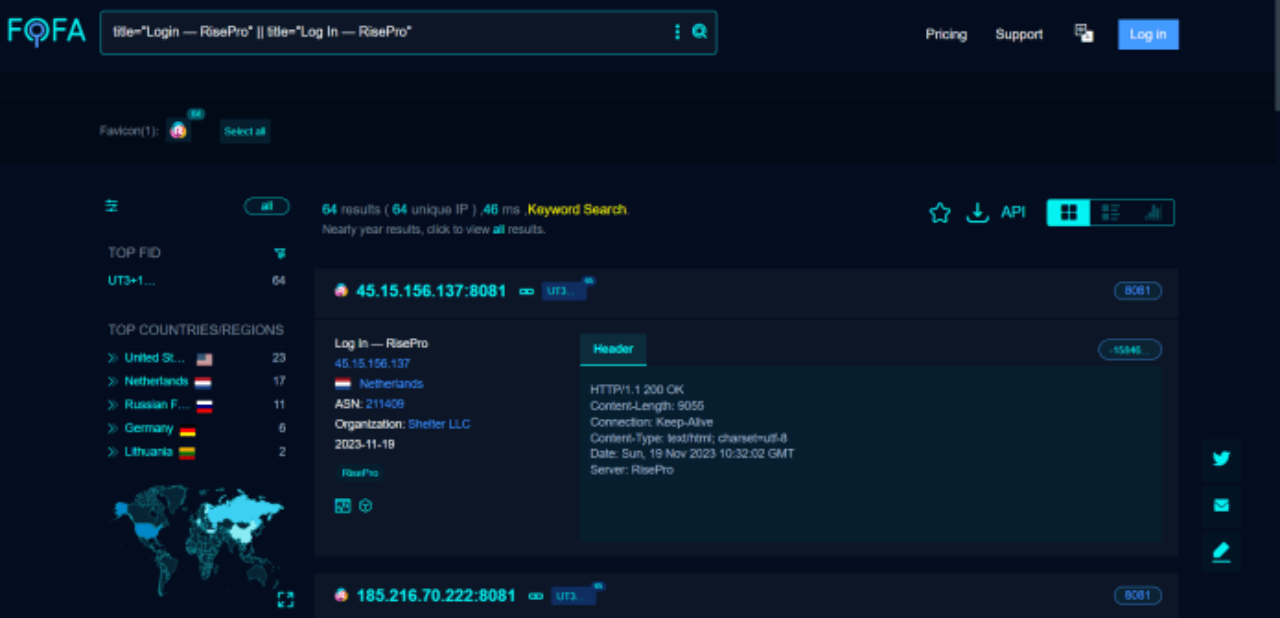Viewport: 1280px width, 618px height.
Task: Open link icon beside 185.216.70.222:8081
Action: coord(536,596)
